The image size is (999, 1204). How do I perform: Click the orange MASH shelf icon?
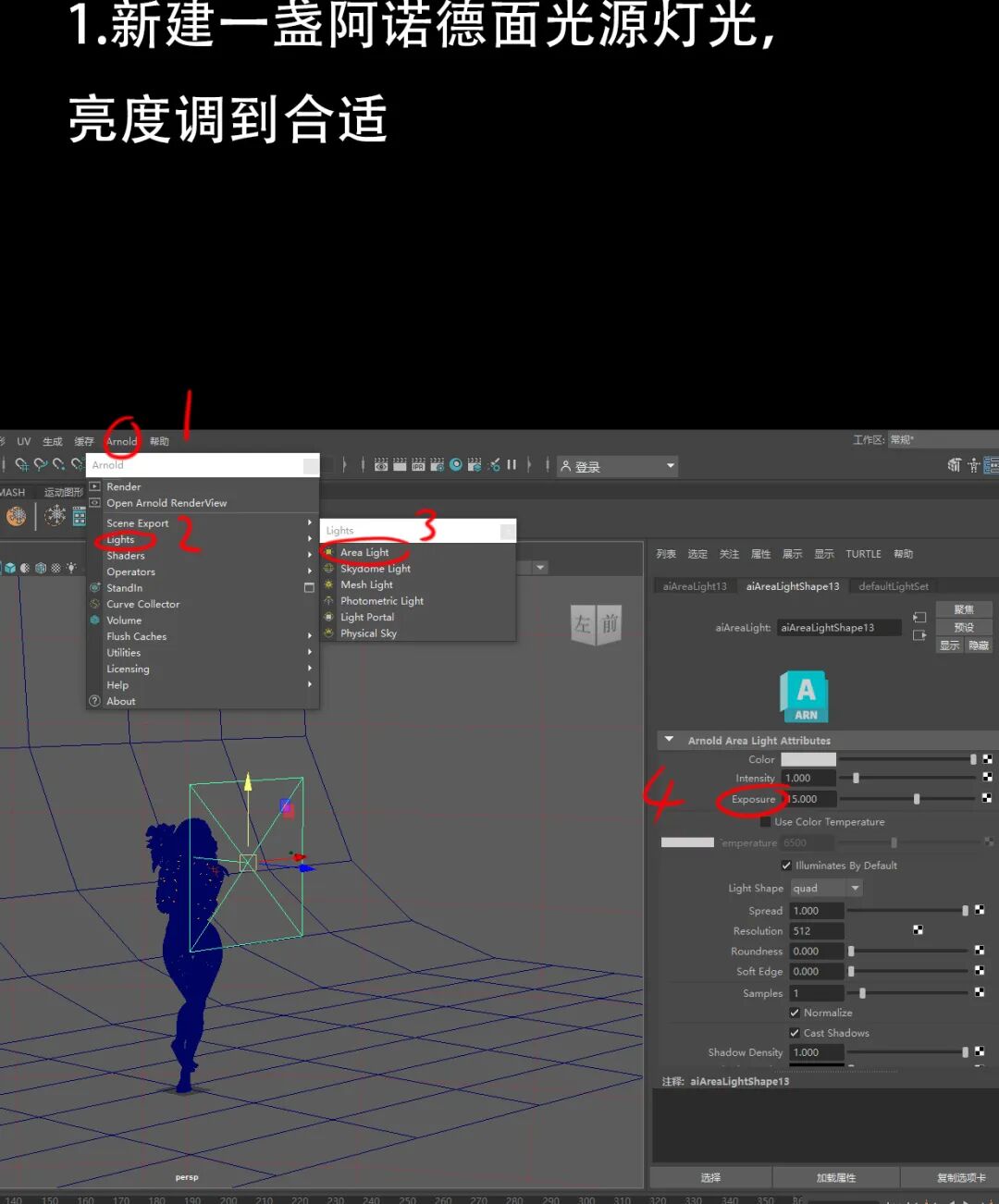[x=17, y=516]
